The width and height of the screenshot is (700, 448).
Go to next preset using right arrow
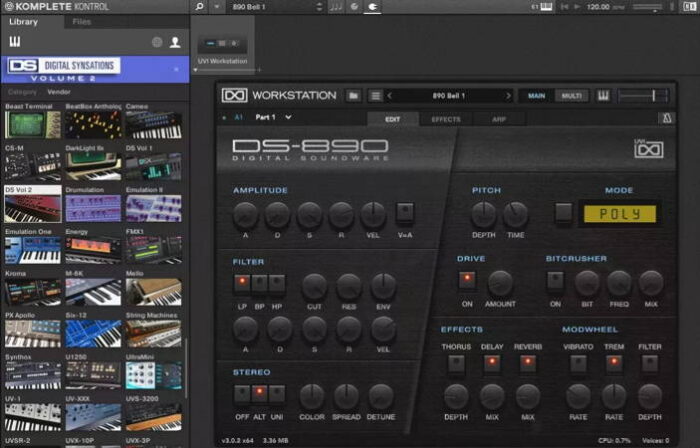coord(506,96)
